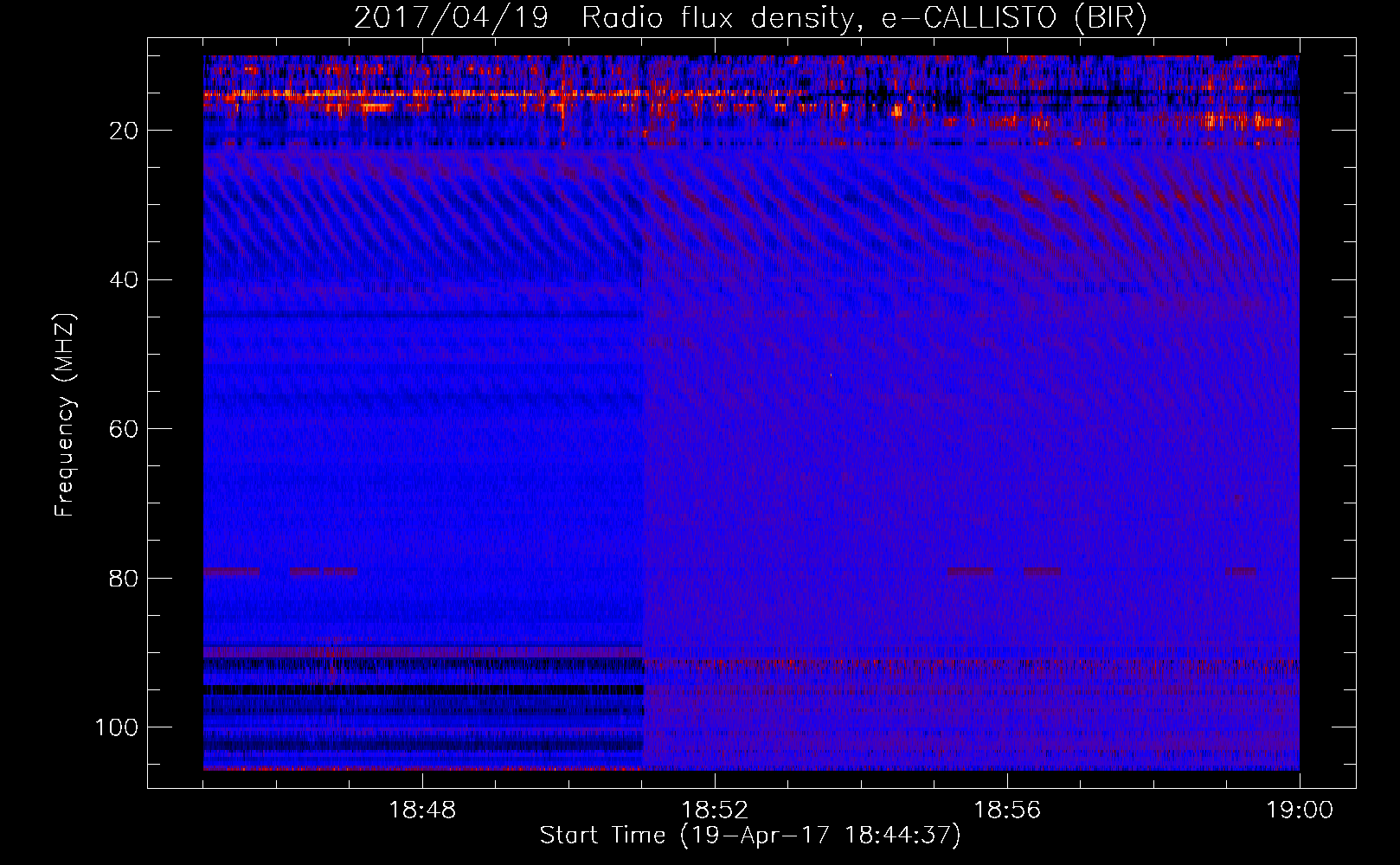The width and height of the screenshot is (1400, 865).
Task: Click the '20' frequency tick label
Action: click(x=125, y=131)
